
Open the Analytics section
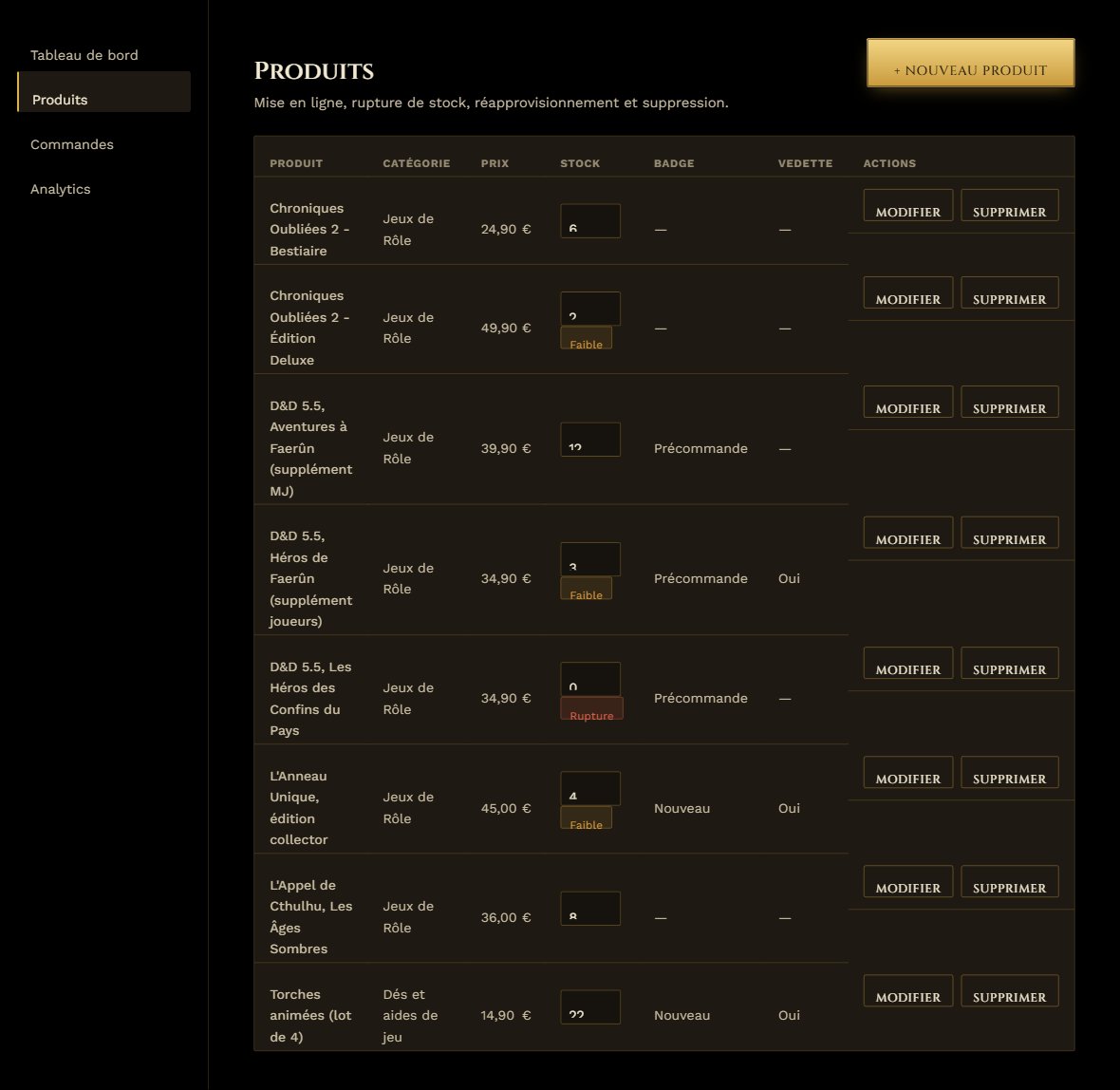coord(61,189)
